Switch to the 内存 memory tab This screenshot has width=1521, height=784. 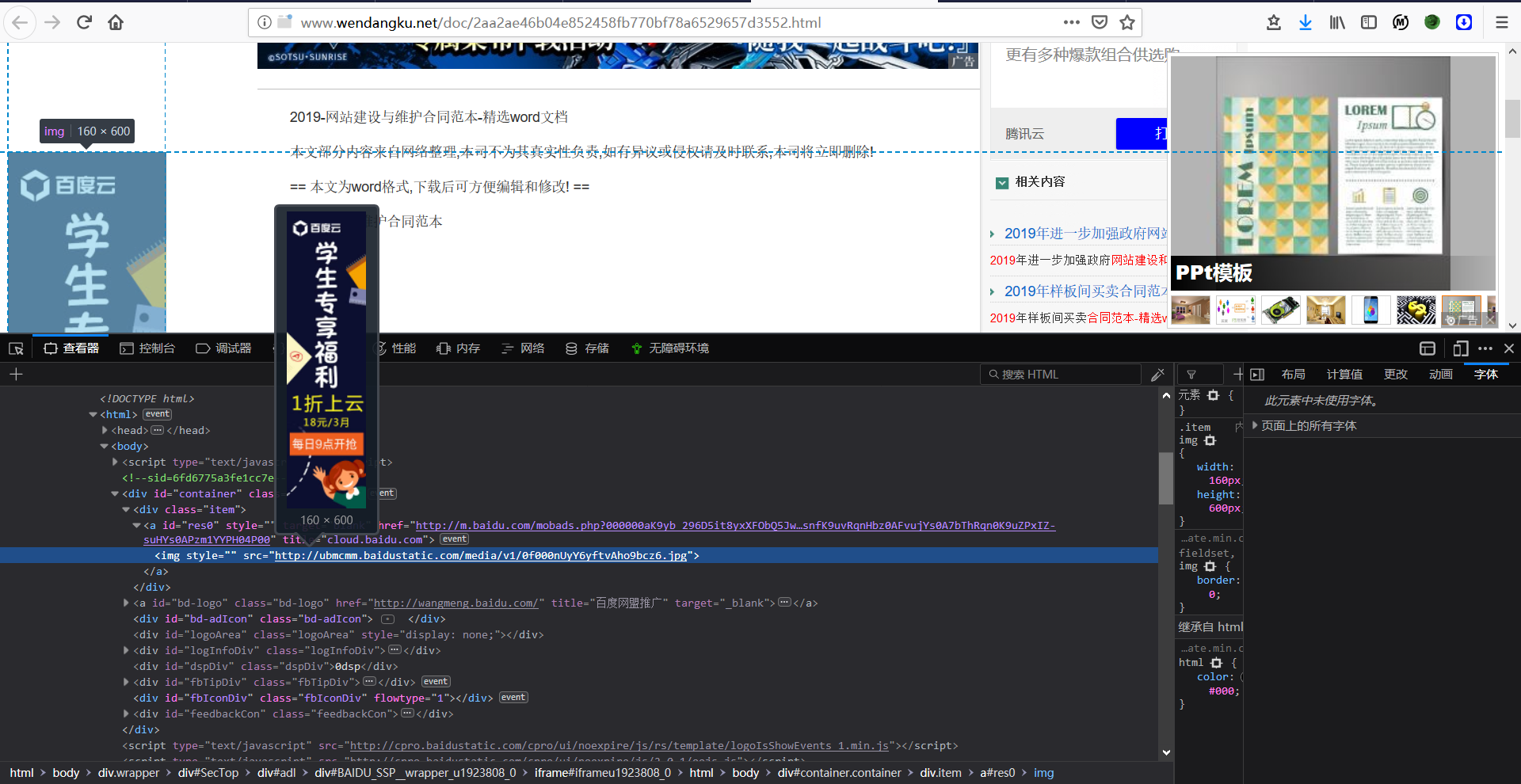tap(459, 348)
